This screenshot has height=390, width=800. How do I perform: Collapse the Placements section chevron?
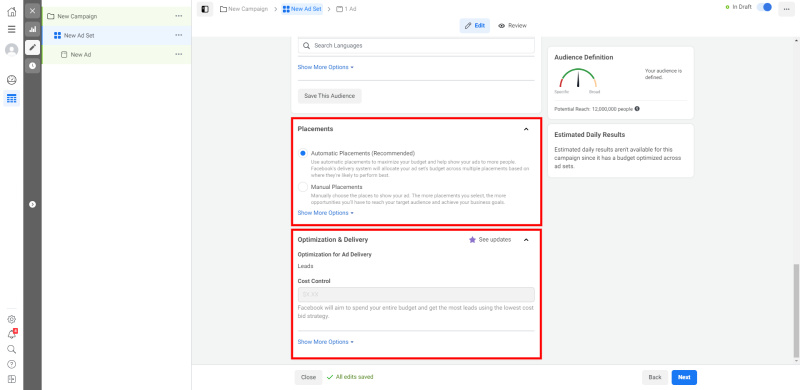(x=526, y=129)
